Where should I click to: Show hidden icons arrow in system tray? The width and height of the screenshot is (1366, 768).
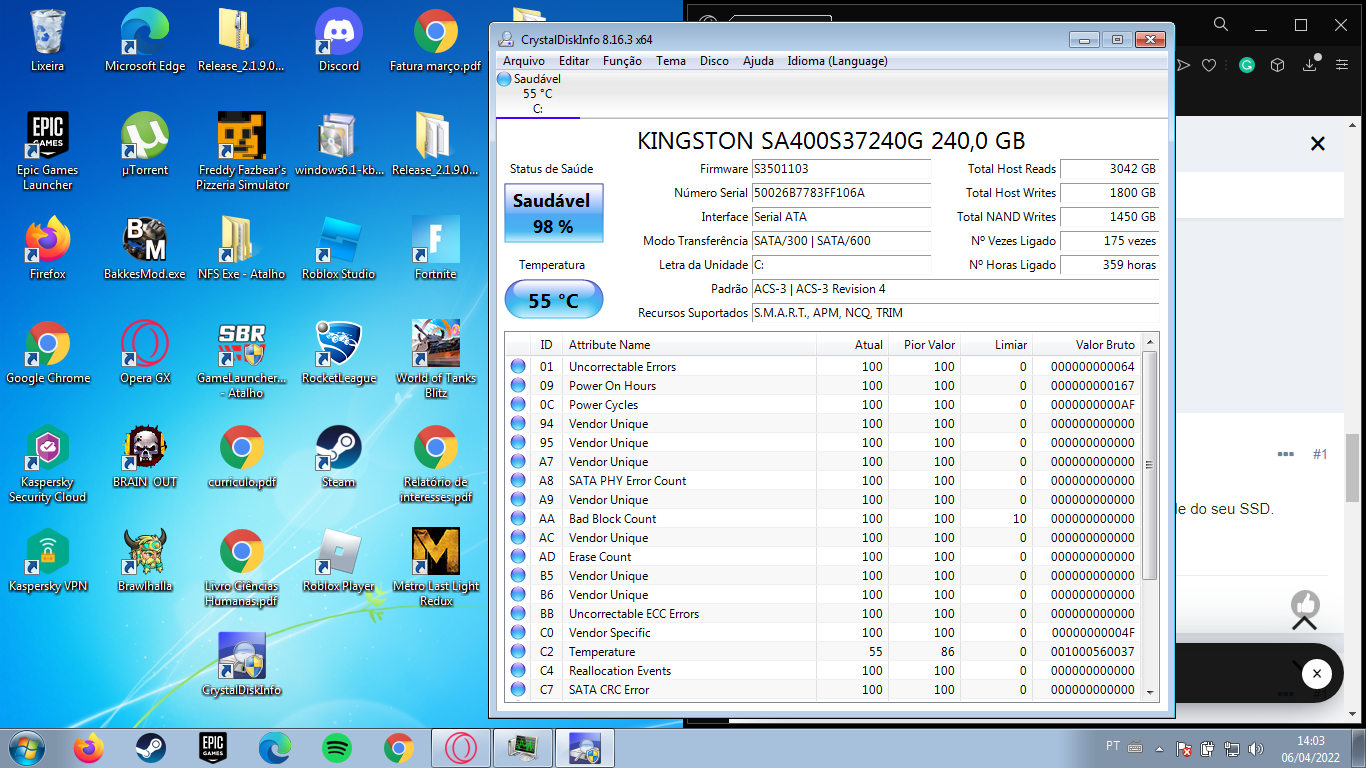pos(1159,748)
